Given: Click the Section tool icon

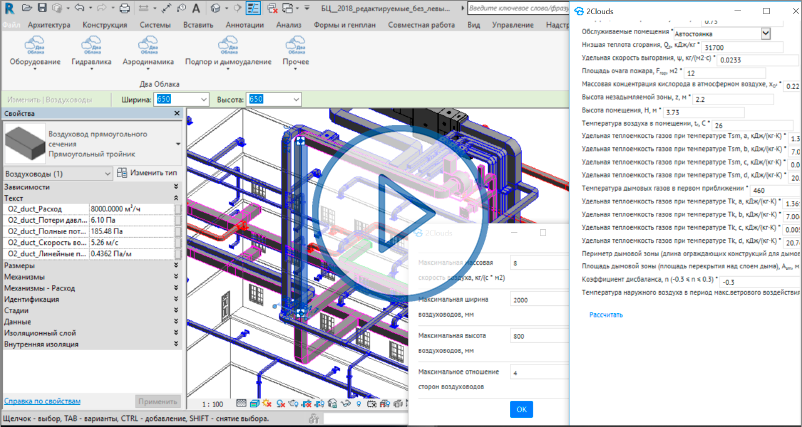Looking at the screenshot, I should coord(238,8).
